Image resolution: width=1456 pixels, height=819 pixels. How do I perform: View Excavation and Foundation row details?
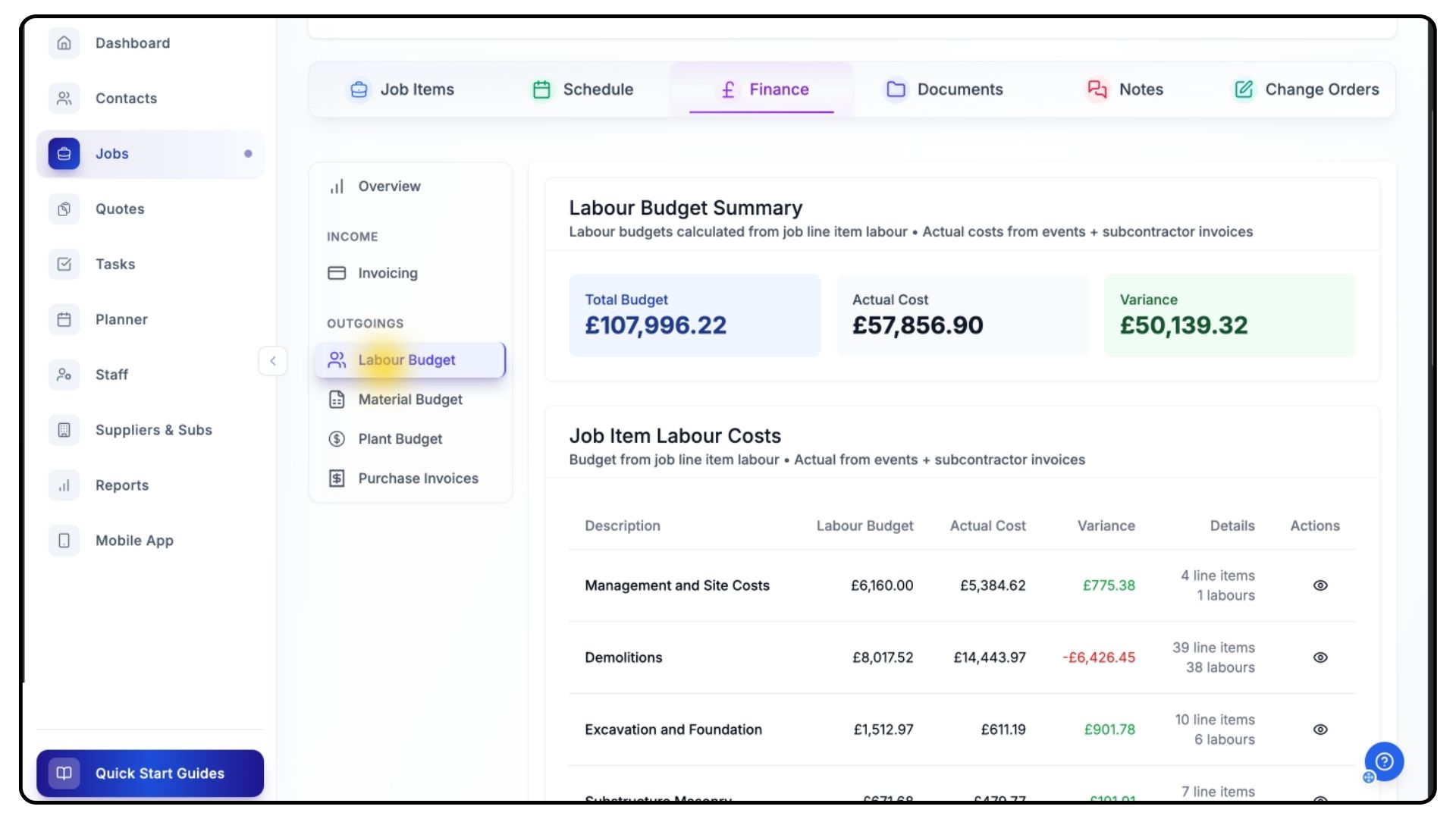coord(1320,730)
